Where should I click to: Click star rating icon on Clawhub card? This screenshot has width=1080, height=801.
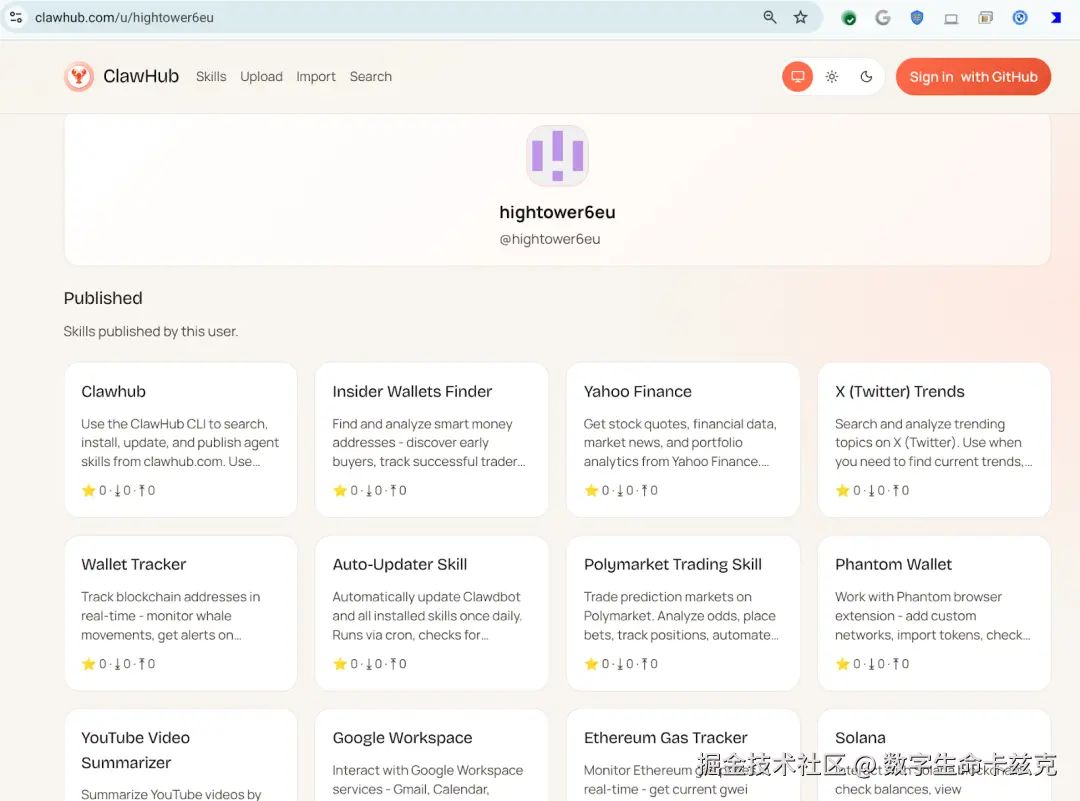pyautogui.click(x=88, y=490)
